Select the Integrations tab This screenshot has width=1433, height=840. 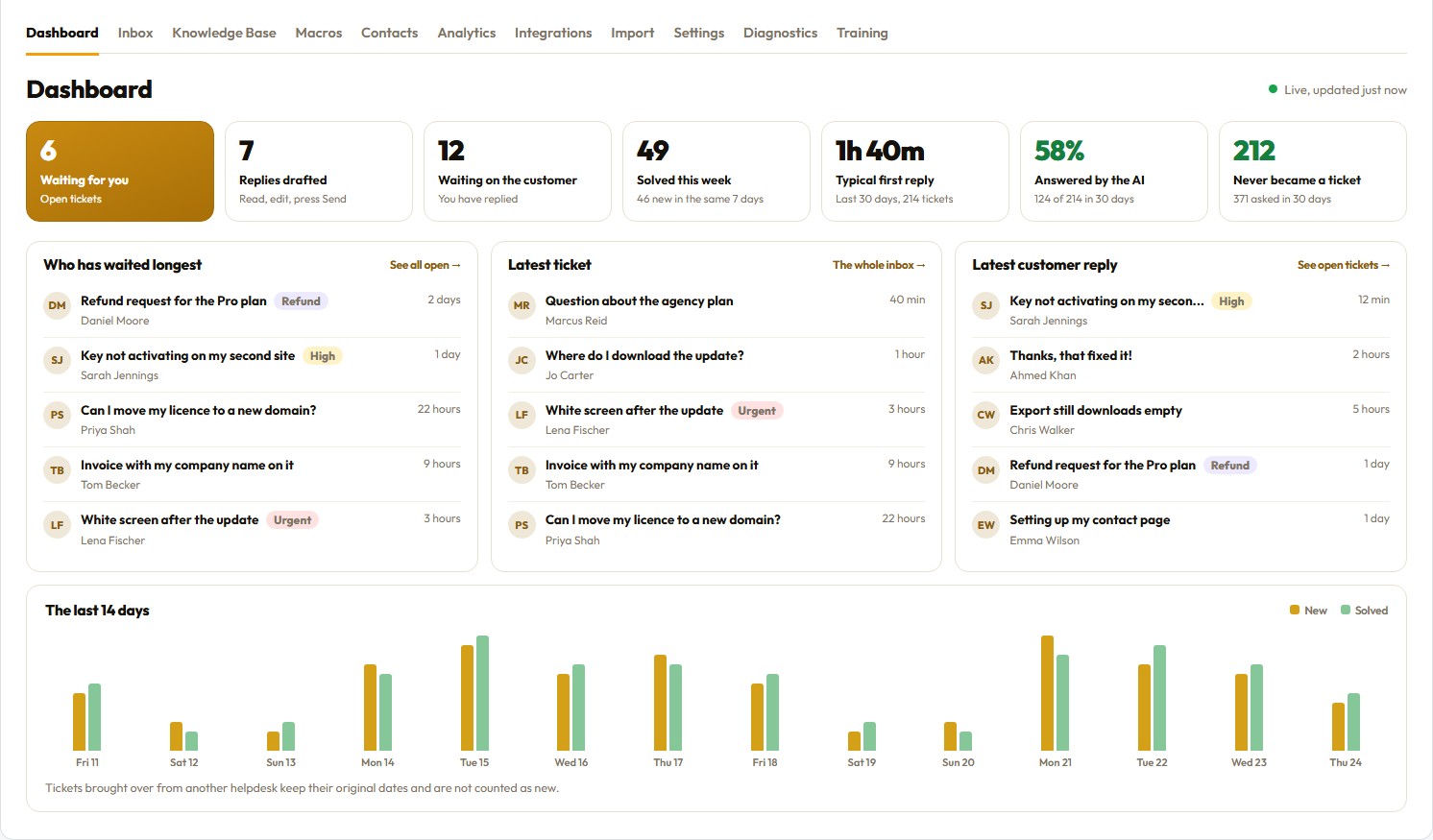[553, 33]
